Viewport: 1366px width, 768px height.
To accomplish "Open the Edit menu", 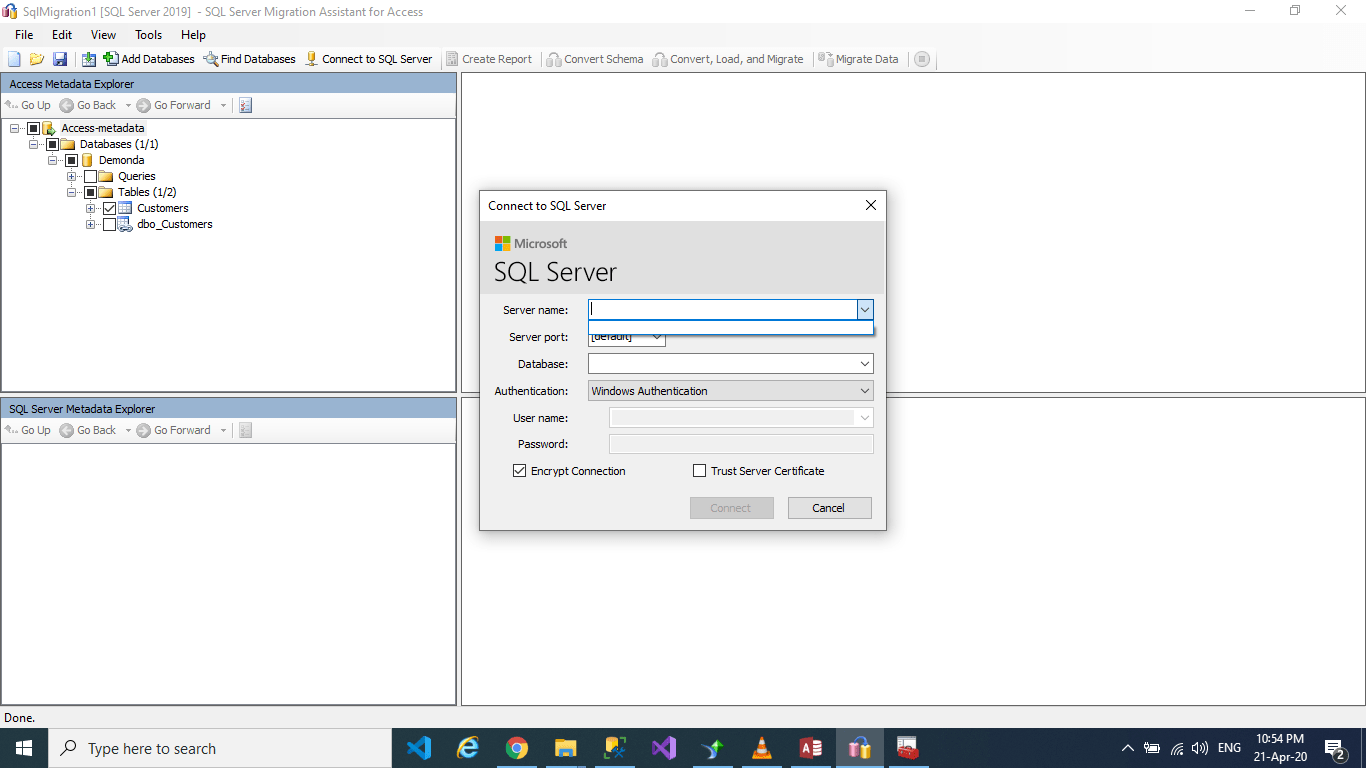I will click(62, 35).
